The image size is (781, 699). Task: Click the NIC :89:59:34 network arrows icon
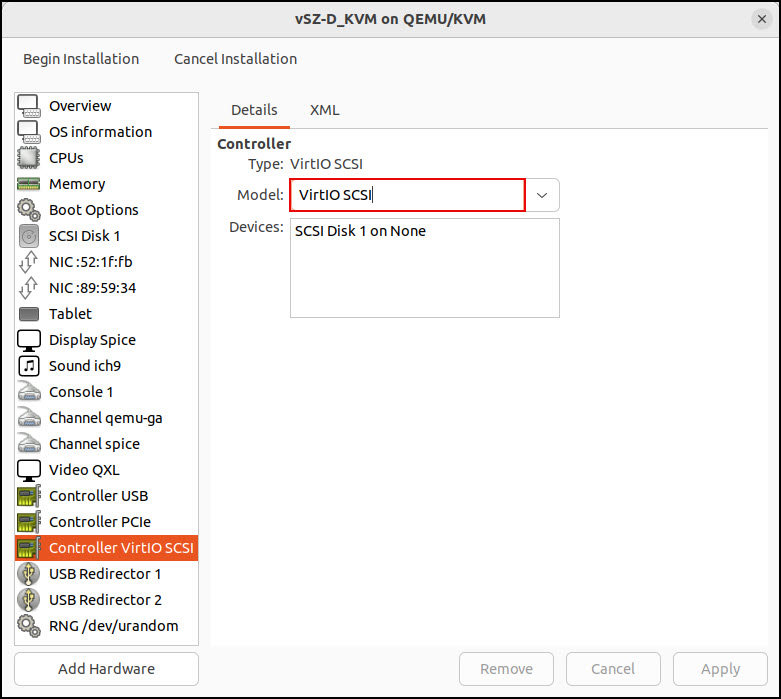(x=29, y=288)
